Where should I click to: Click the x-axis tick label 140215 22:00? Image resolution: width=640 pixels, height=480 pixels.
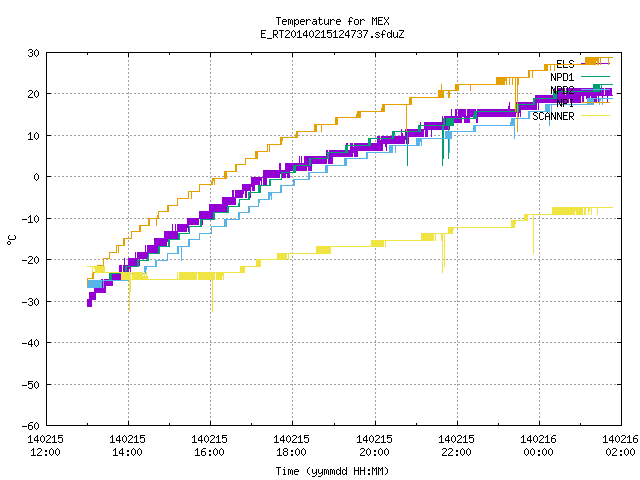(456, 446)
